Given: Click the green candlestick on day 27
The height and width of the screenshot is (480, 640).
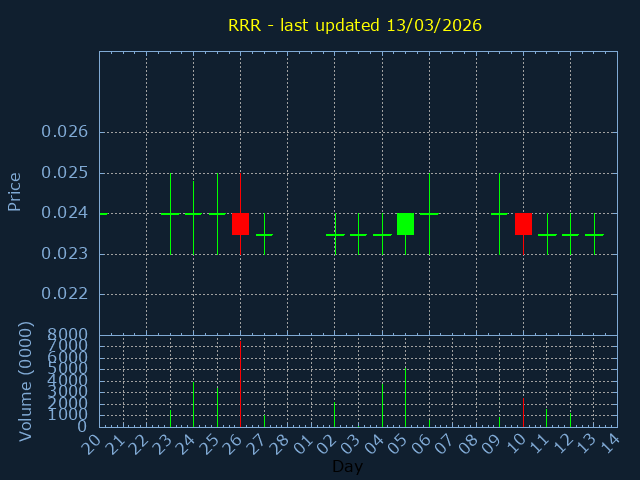Looking at the screenshot, I should pos(264,235).
